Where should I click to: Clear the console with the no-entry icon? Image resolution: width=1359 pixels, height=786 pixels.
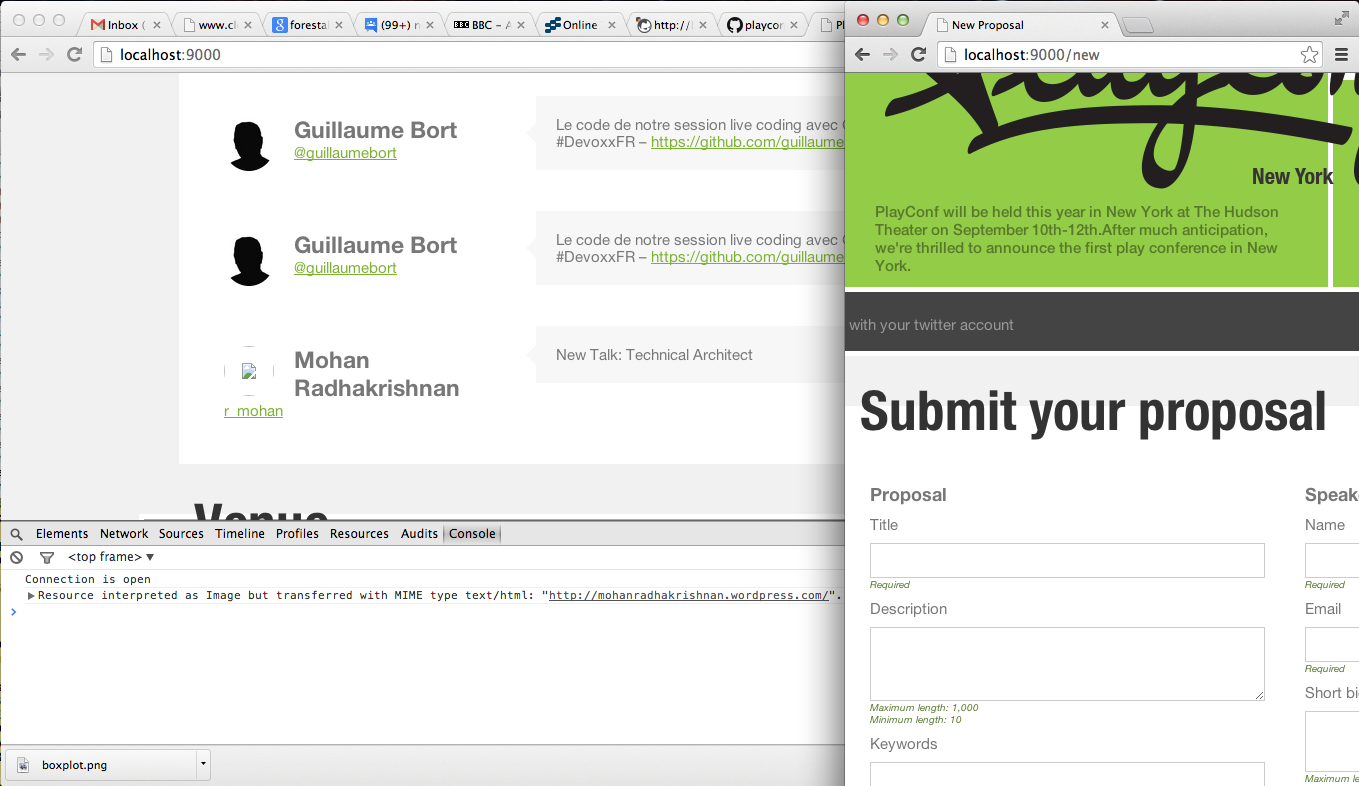16,557
